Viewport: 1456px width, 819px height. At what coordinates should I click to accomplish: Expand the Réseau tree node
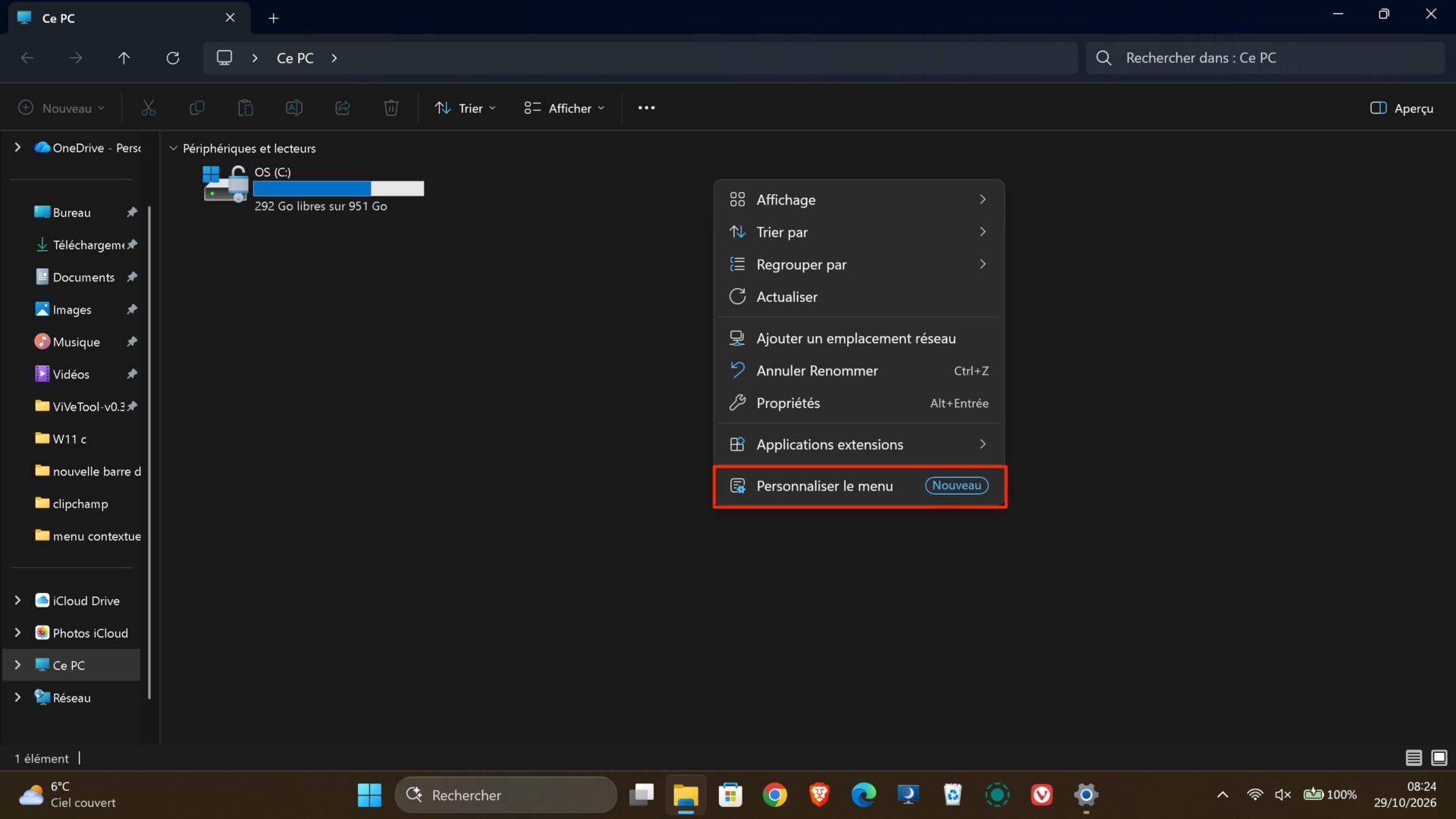coord(17,698)
